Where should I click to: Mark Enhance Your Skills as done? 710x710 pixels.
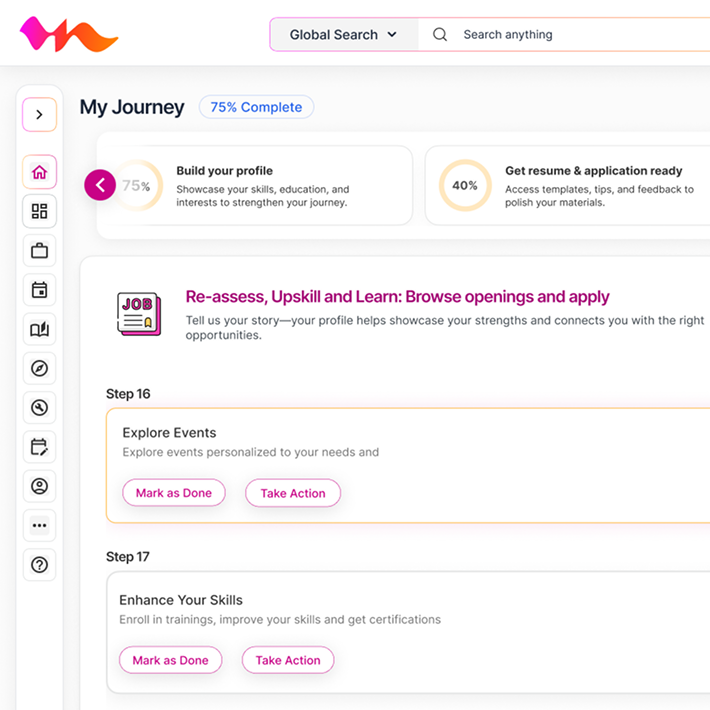pyautogui.click(x=171, y=660)
